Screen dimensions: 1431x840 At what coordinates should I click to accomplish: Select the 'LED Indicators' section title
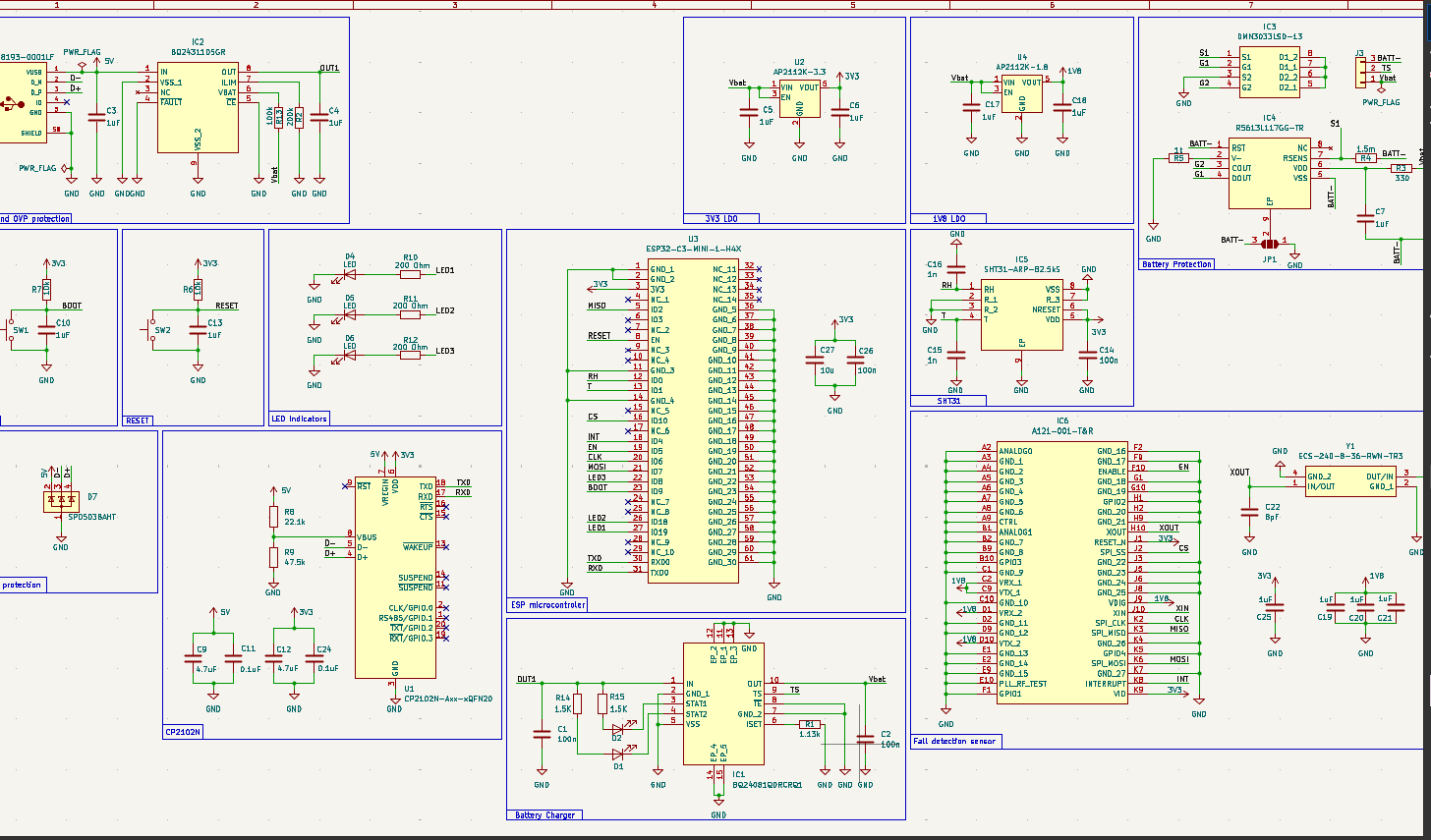click(300, 419)
